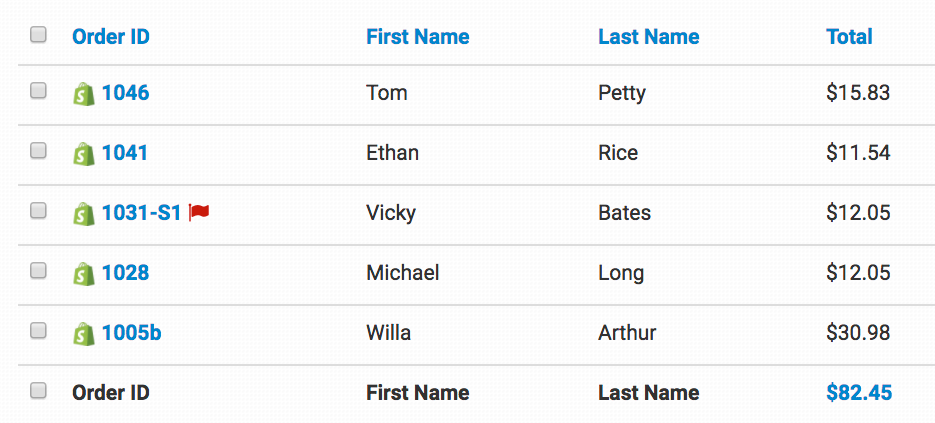Open order 1005b link
The height and width of the screenshot is (423, 935).
[x=131, y=333]
